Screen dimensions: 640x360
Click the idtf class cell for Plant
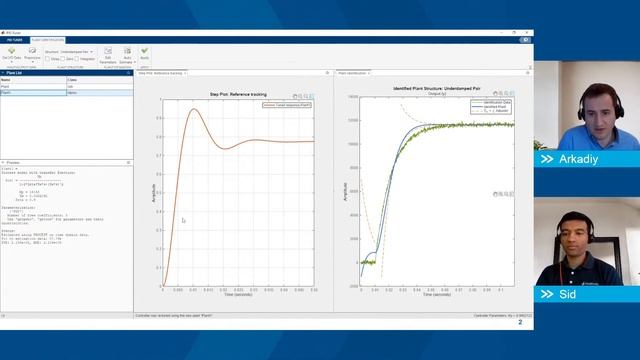[100, 87]
